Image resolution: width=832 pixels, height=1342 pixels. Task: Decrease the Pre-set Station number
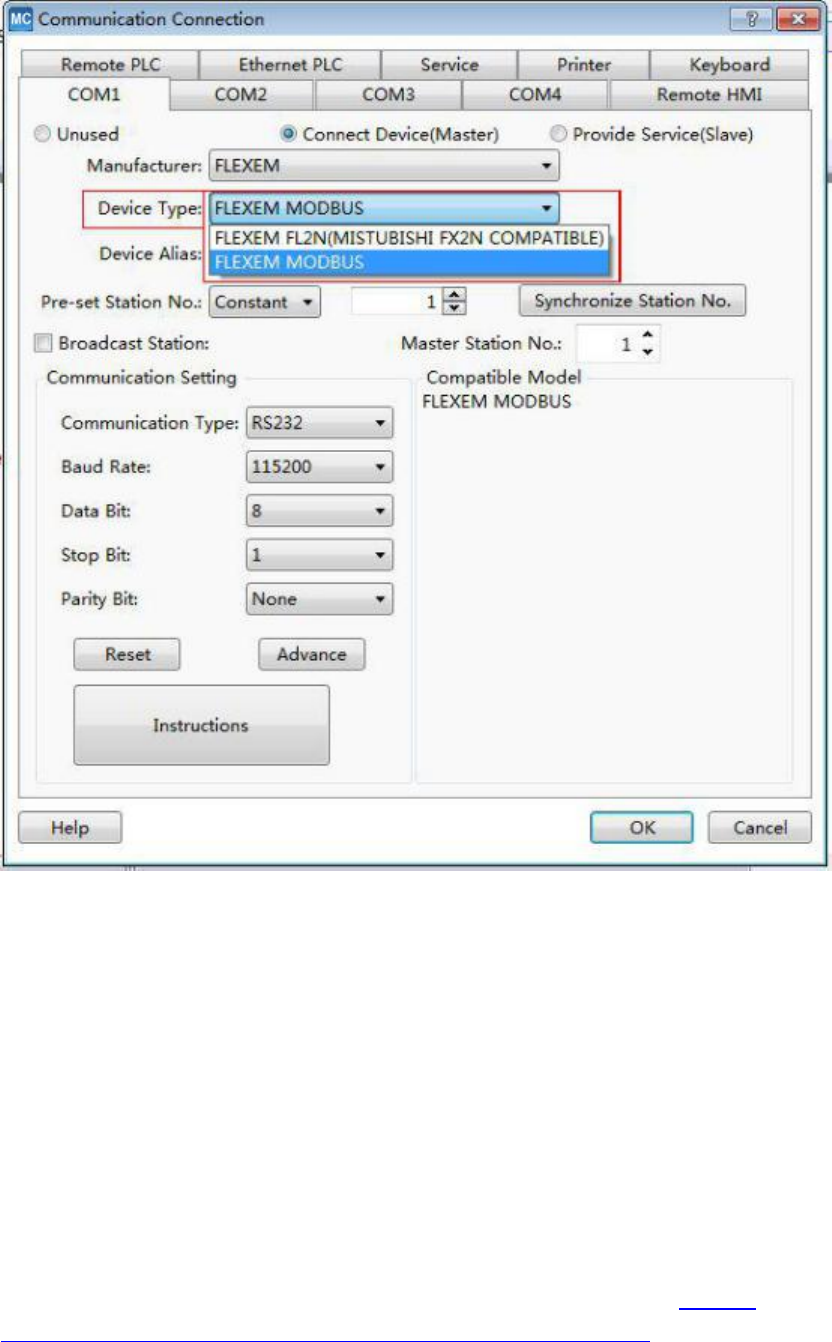point(455,309)
